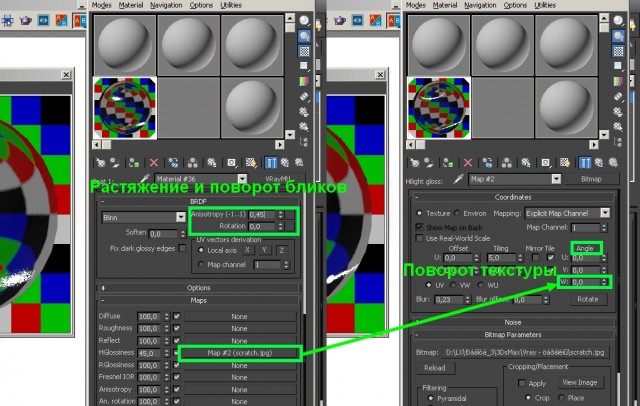
Task: Pick map with eyedropper beside Map #2 field
Action: [x=458, y=179]
